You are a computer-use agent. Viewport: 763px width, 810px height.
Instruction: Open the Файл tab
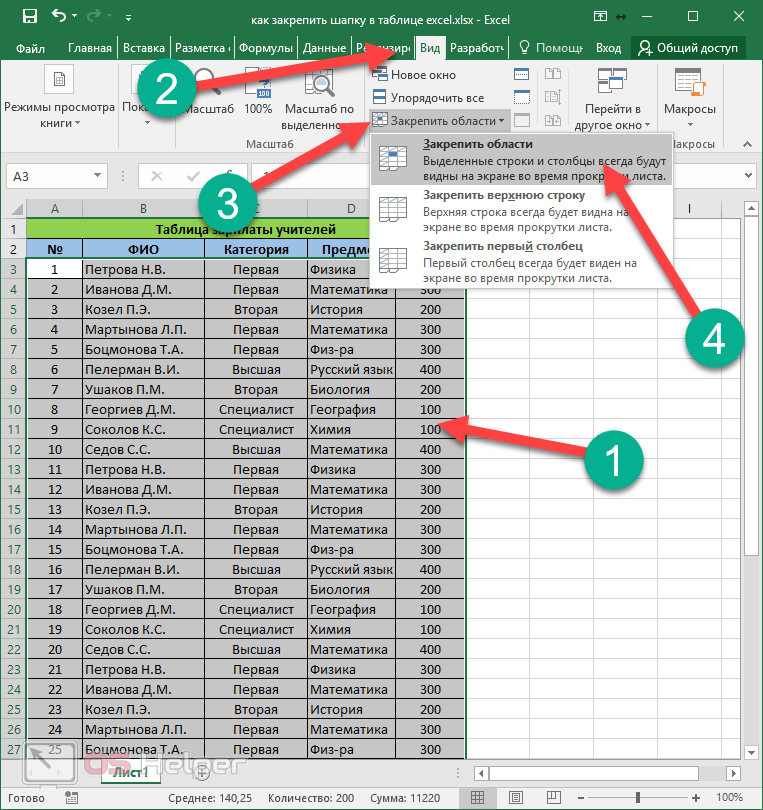click(x=30, y=49)
